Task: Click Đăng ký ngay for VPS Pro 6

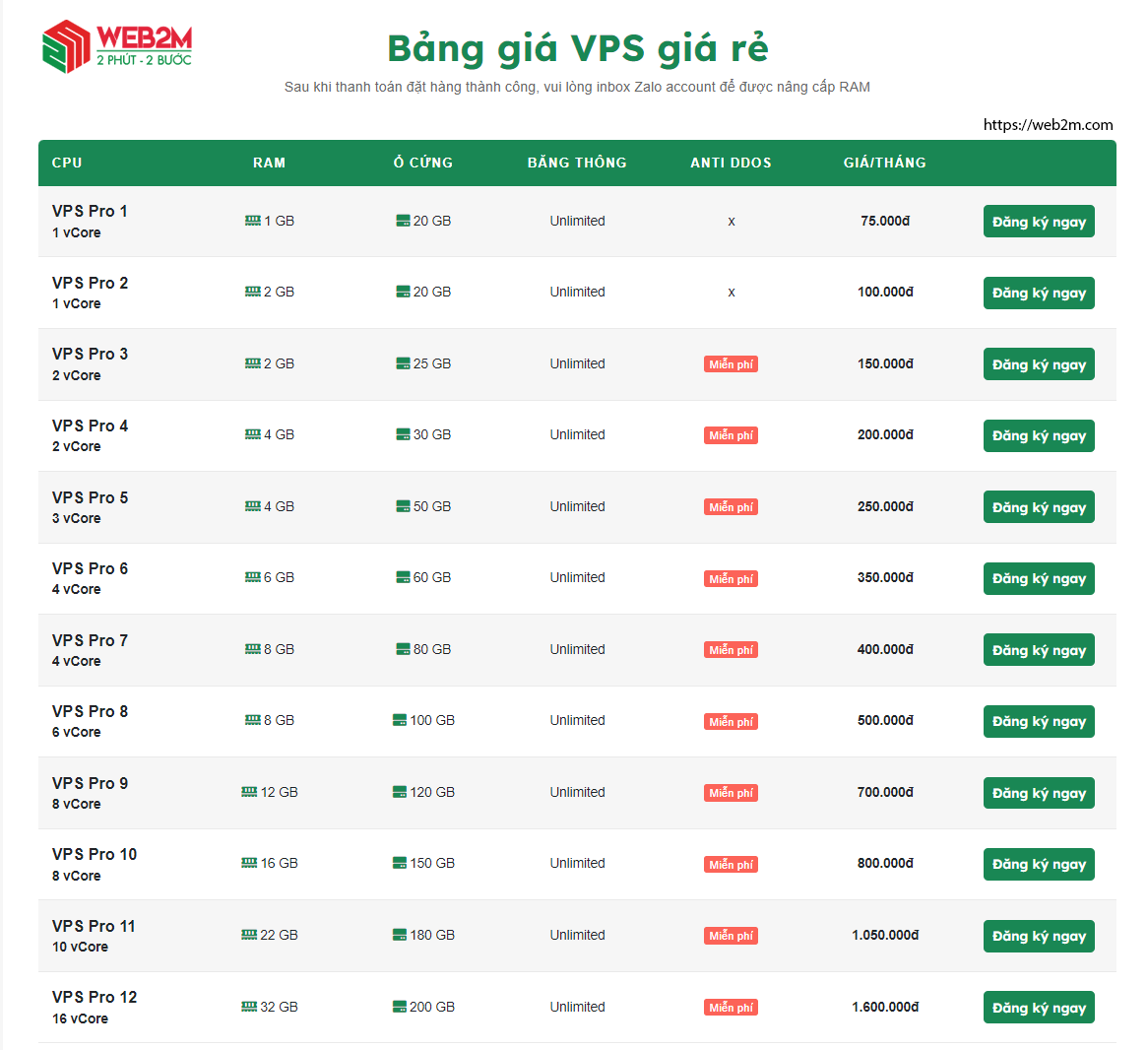Action: 1039,578
